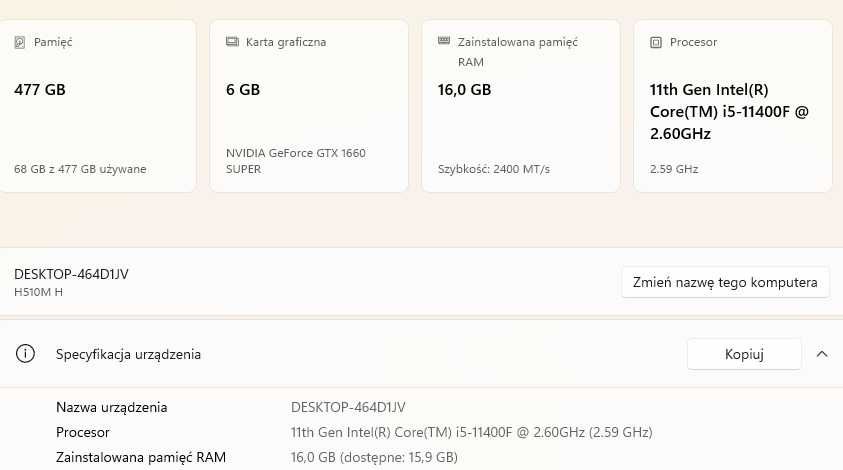Click the 68 GB z 477 GB używane text
Screen dimensions: 843x470
tap(80, 169)
